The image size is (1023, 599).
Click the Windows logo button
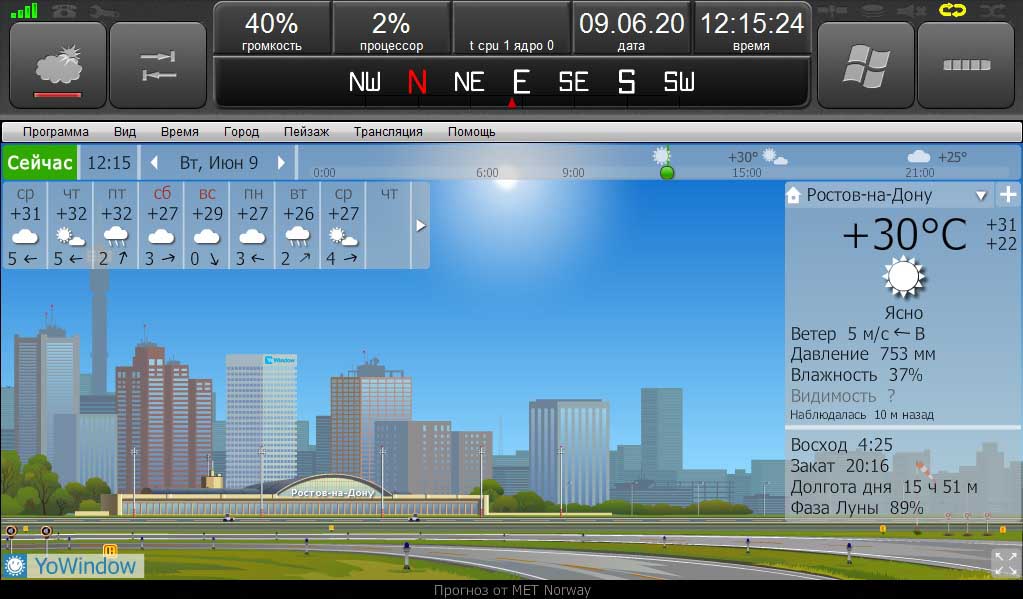coord(865,66)
